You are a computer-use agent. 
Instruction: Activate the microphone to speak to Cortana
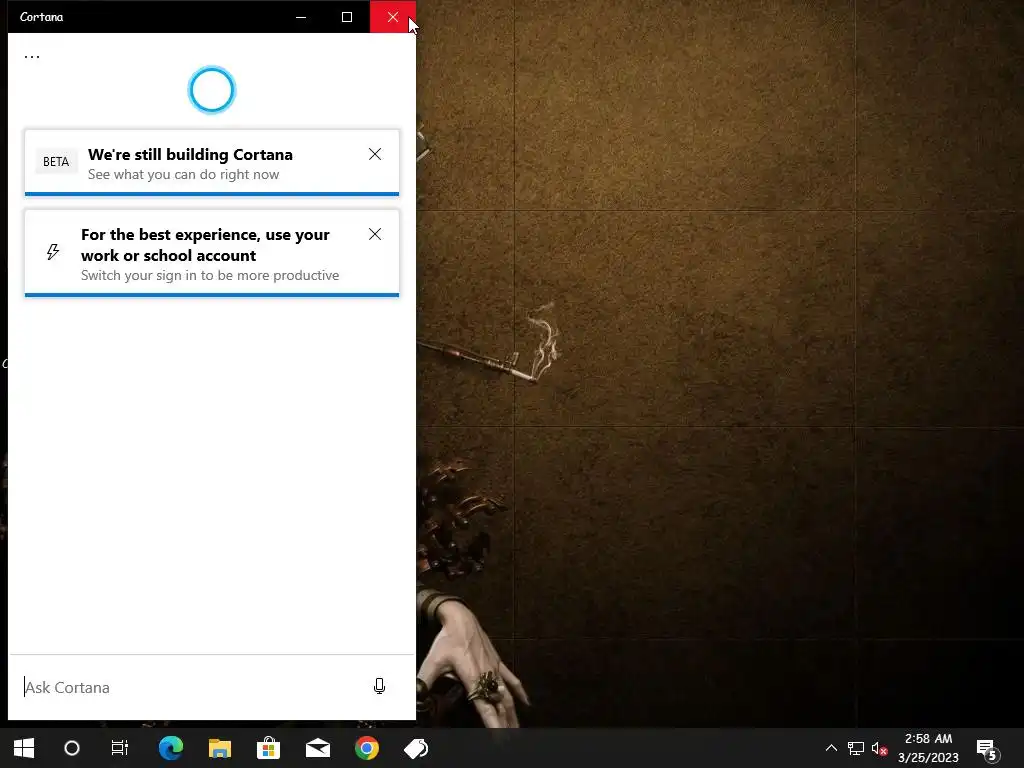click(379, 686)
